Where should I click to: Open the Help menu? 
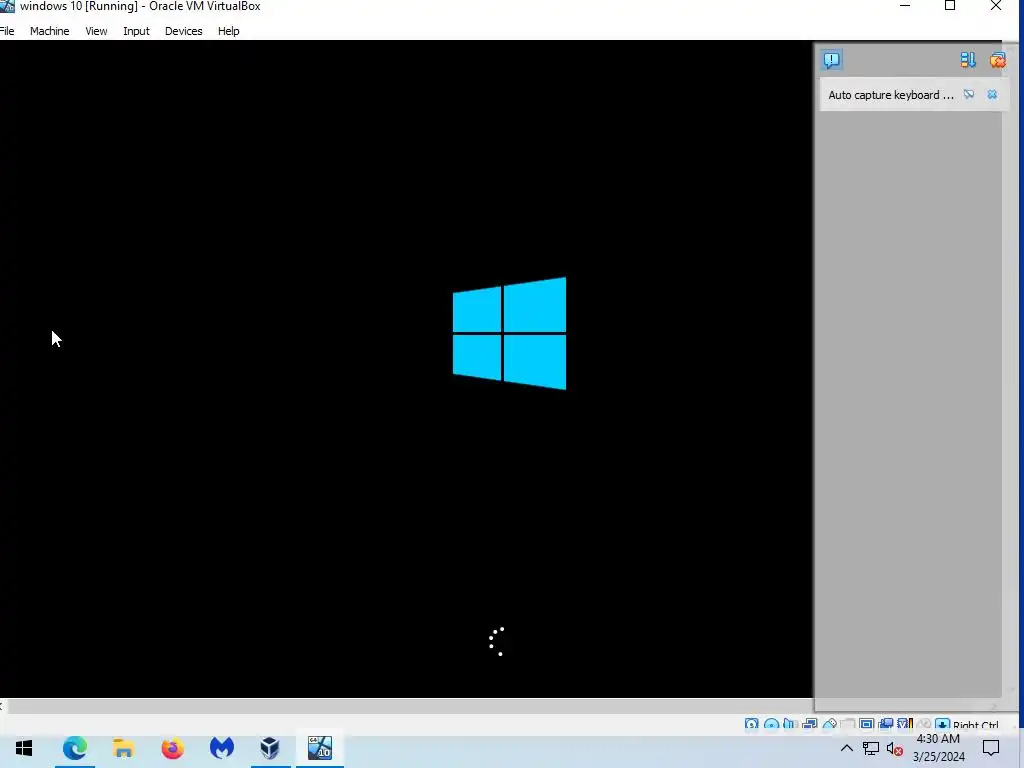229,31
